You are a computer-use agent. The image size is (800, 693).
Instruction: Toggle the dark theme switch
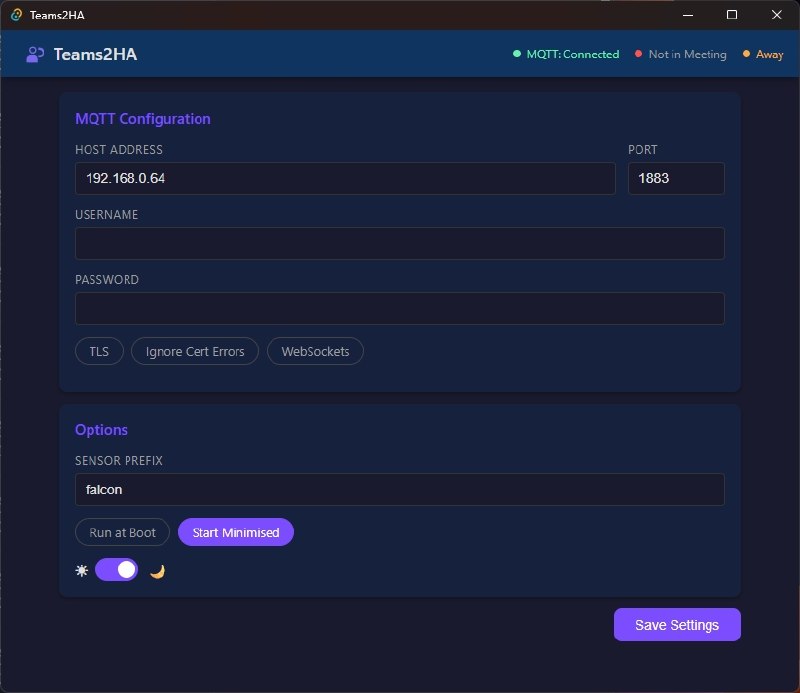116,570
